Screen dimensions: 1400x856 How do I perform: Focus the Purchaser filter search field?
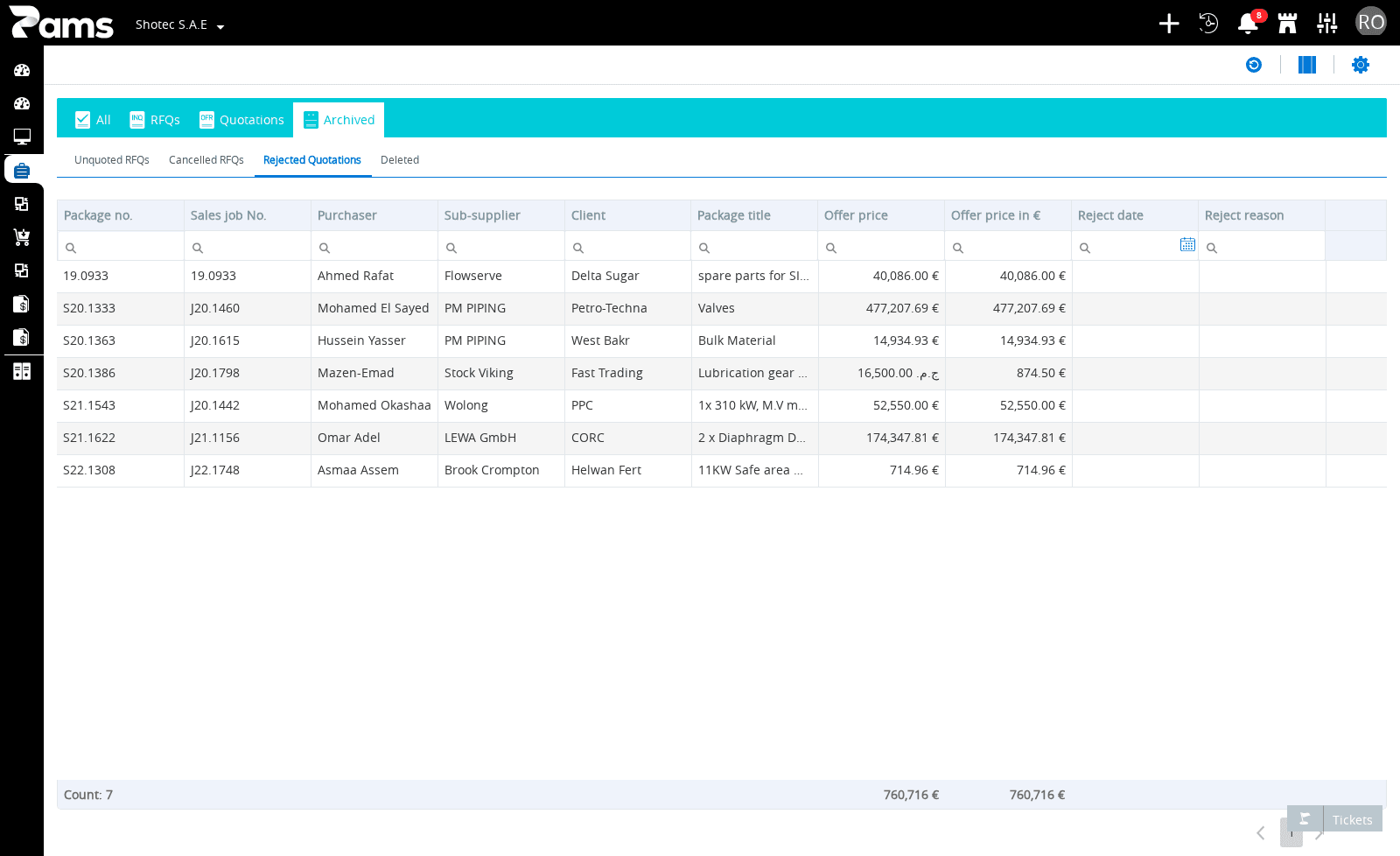coord(374,247)
